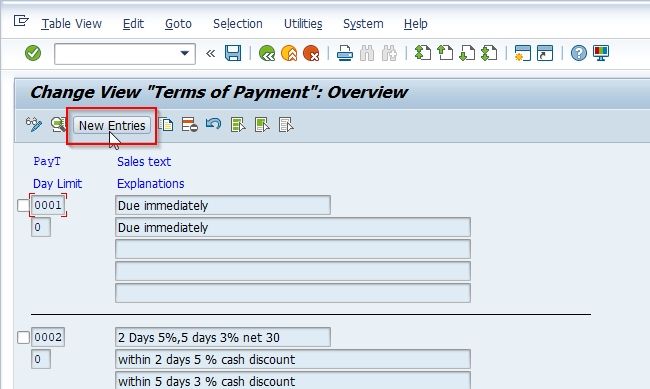This screenshot has height=389, width=650.
Task: Click the Generate Shortcut icon
Action: (545, 53)
